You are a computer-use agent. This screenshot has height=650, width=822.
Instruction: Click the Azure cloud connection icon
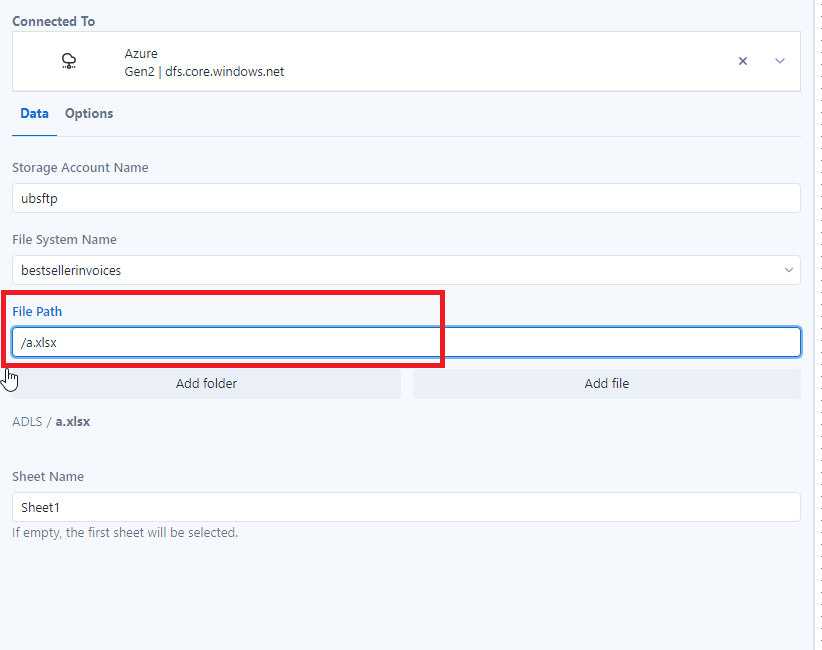(x=68, y=61)
